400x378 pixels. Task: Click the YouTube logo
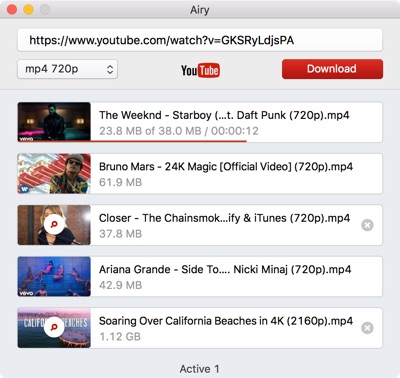coord(200,70)
